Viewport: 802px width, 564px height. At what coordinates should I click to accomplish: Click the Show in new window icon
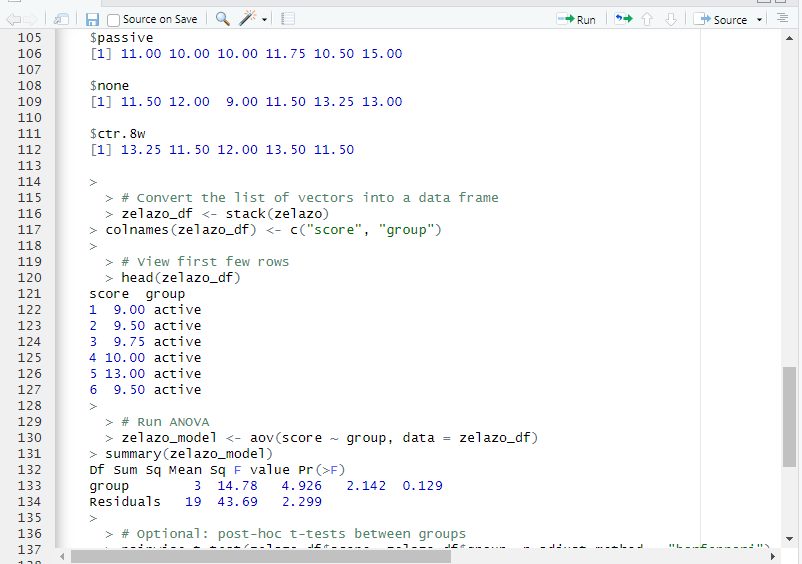click(62, 19)
